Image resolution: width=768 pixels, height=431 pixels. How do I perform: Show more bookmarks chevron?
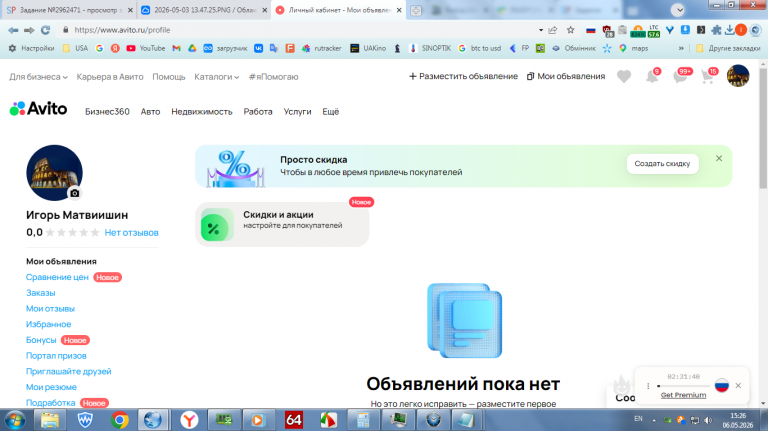pos(681,48)
